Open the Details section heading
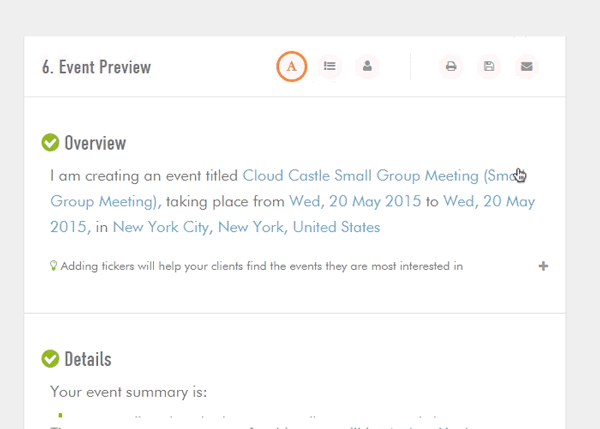 (88, 359)
